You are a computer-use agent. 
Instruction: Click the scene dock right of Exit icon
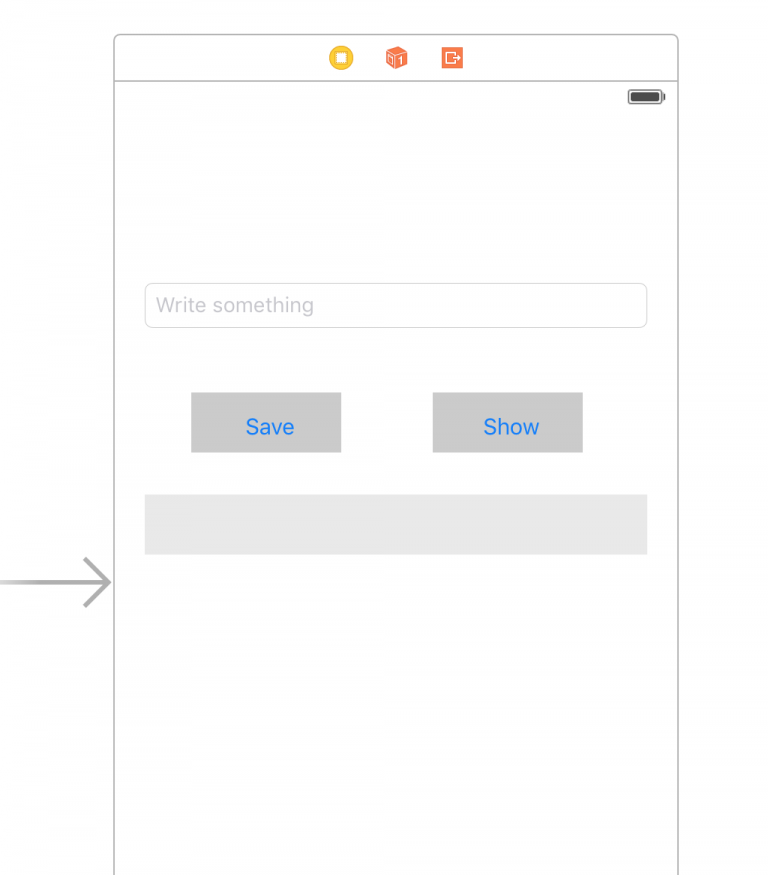570,58
